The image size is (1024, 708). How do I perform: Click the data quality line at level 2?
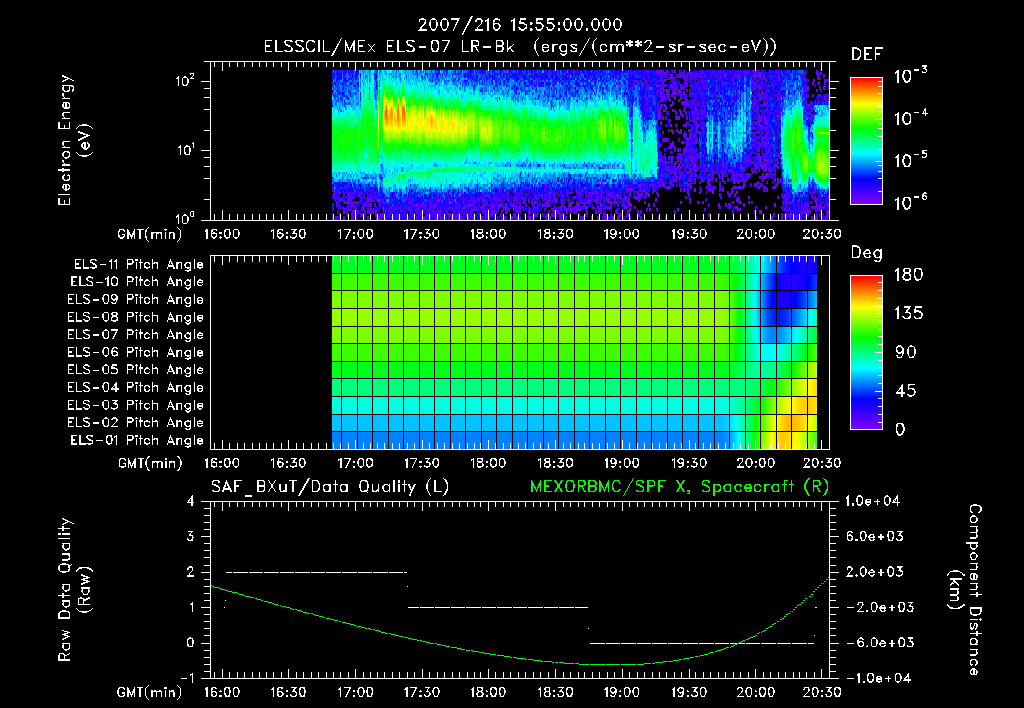point(316,572)
